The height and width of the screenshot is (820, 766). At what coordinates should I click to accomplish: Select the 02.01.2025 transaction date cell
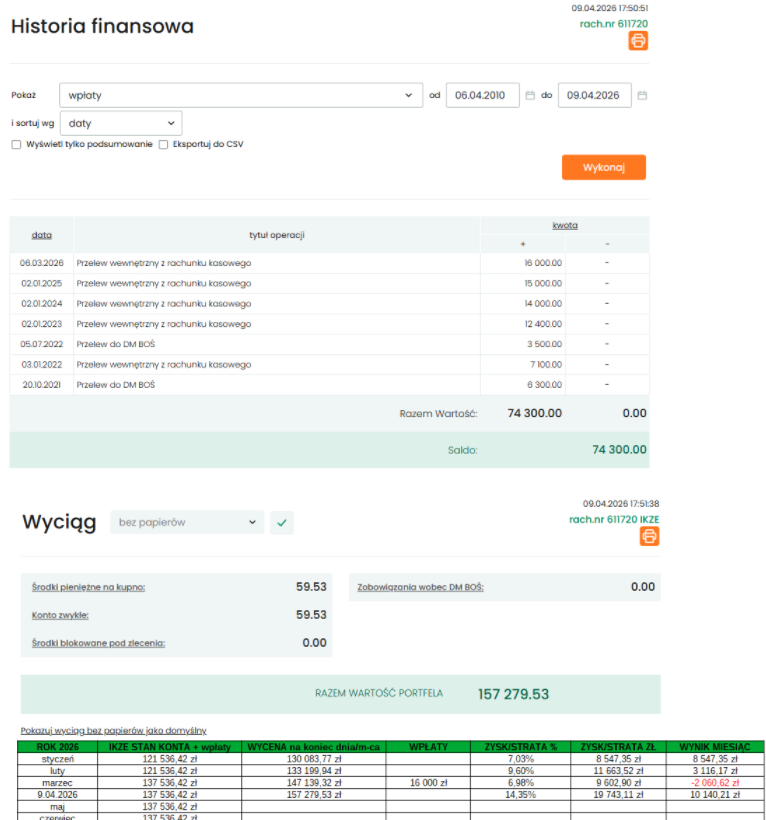(x=41, y=283)
